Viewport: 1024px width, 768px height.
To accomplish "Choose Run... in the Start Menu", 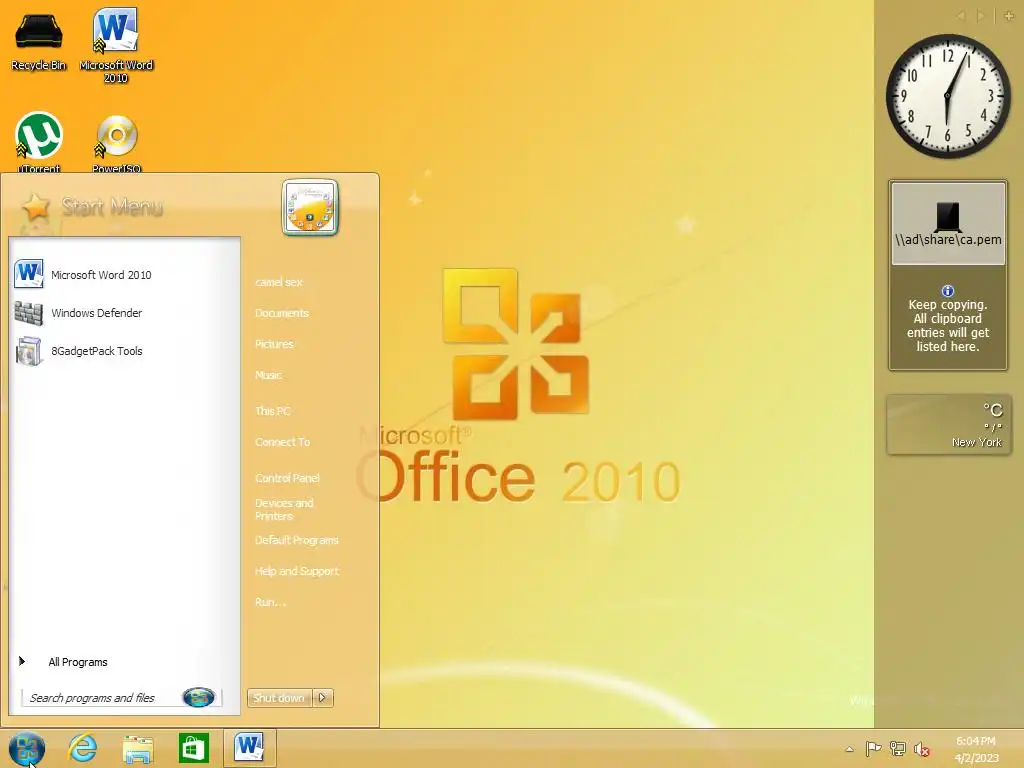I will [270, 602].
